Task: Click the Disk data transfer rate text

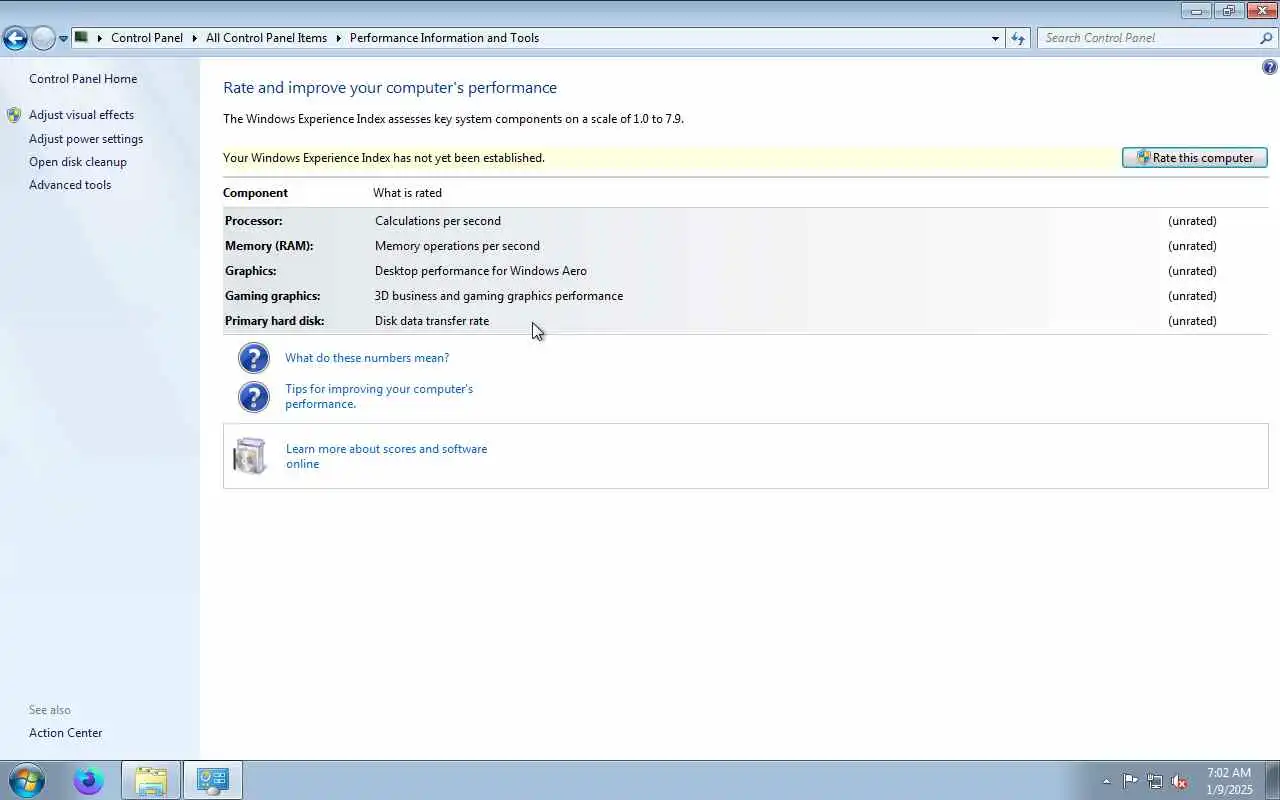Action: click(432, 321)
